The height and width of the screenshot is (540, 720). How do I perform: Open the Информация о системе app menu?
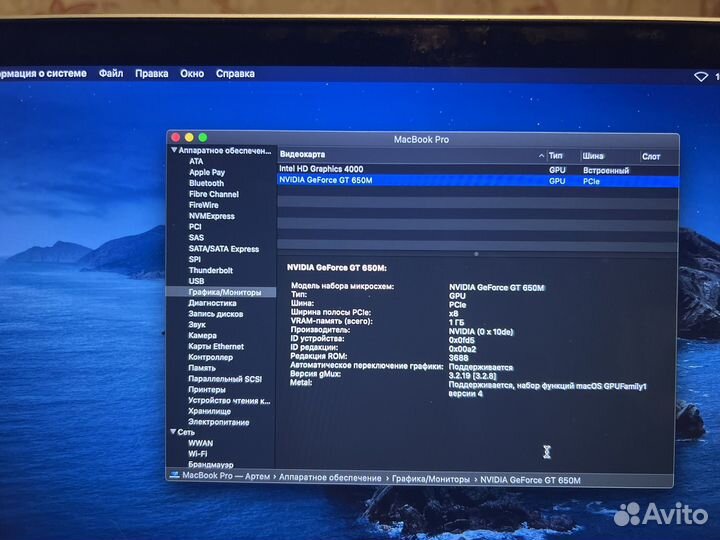[43, 73]
